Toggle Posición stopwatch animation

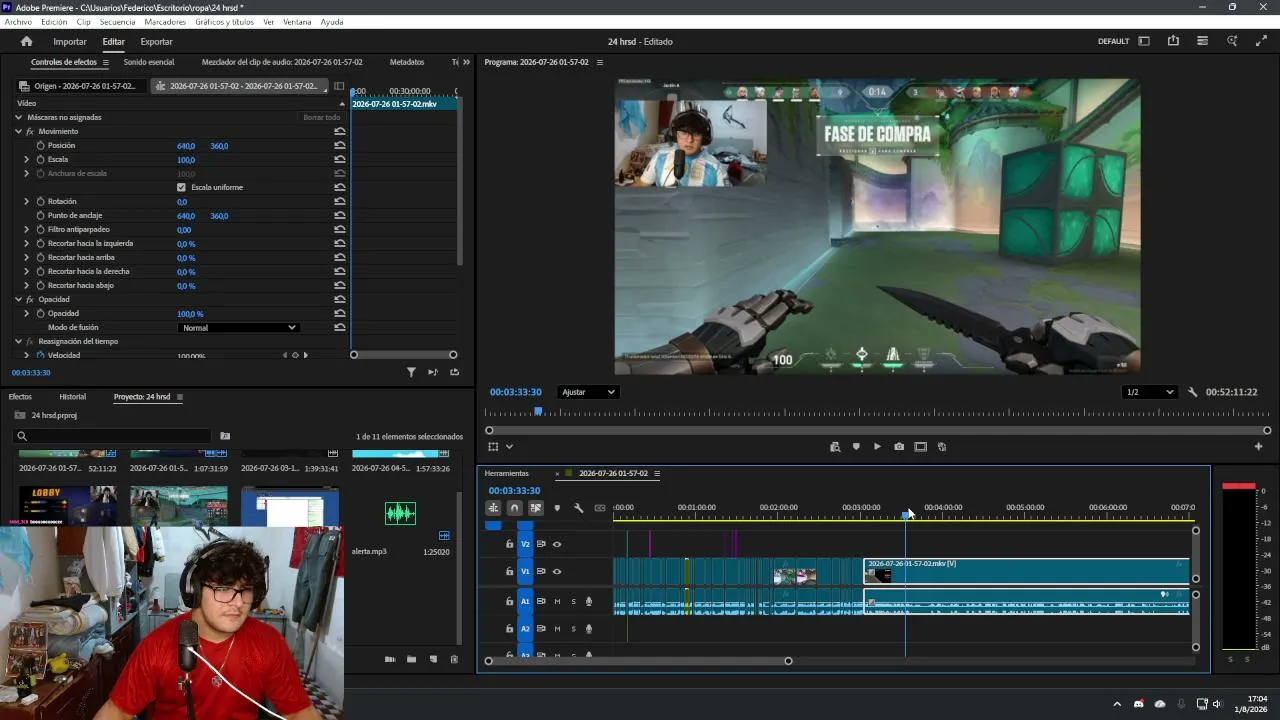click(40, 146)
